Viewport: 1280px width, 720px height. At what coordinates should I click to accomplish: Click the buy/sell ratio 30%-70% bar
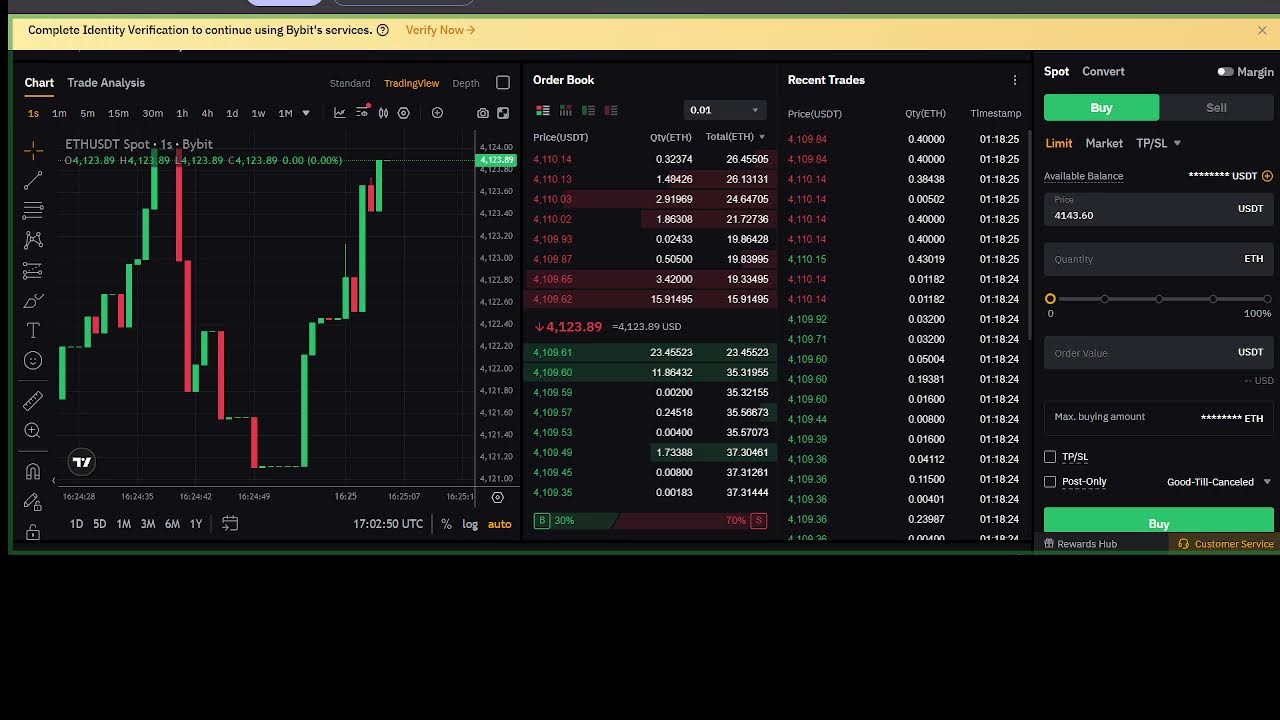coord(651,521)
